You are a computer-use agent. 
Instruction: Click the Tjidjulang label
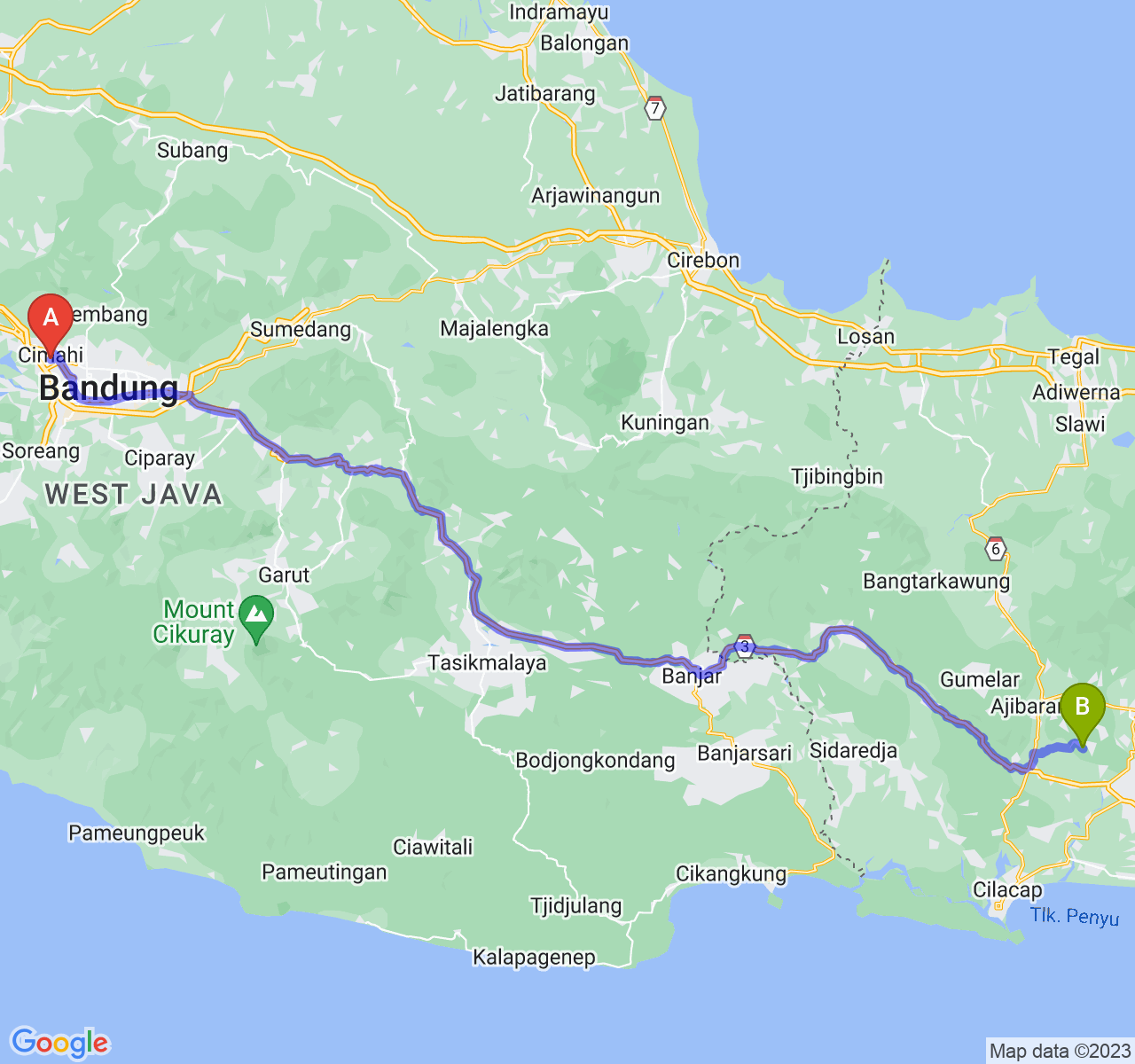point(576,906)
